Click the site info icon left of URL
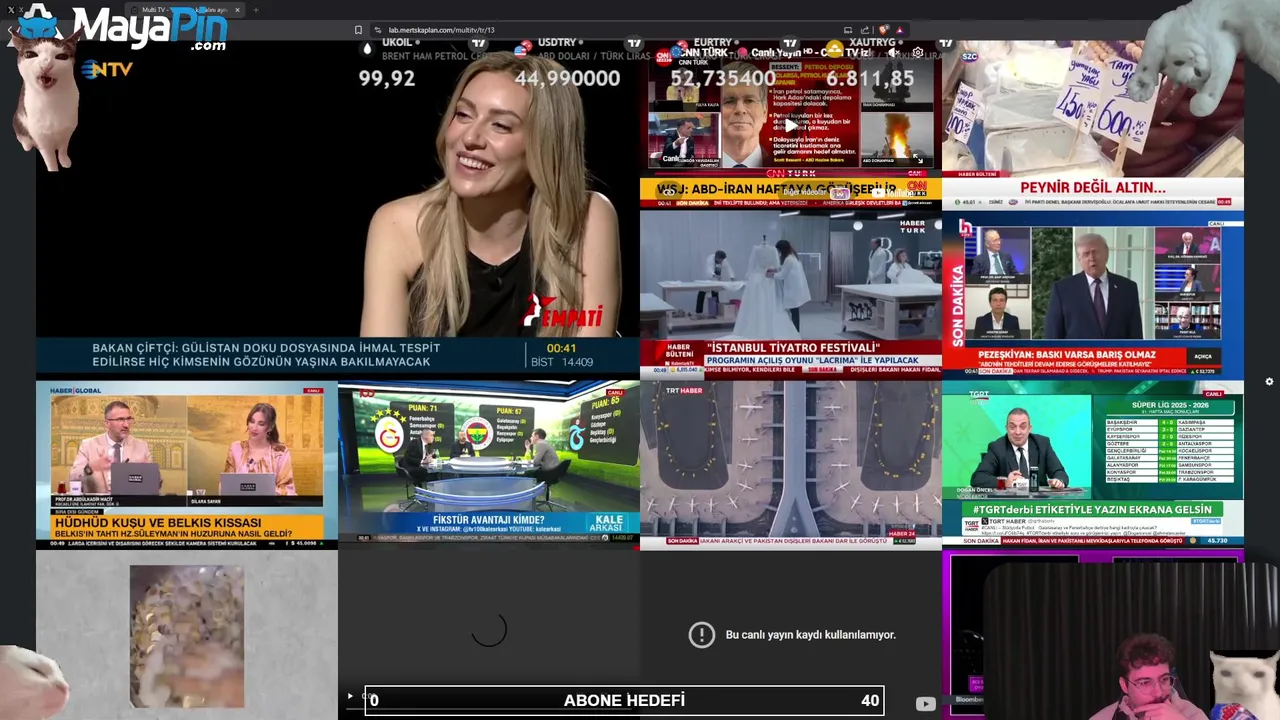The width and height of the screenshot is (1280, 720). coord(377,30)
